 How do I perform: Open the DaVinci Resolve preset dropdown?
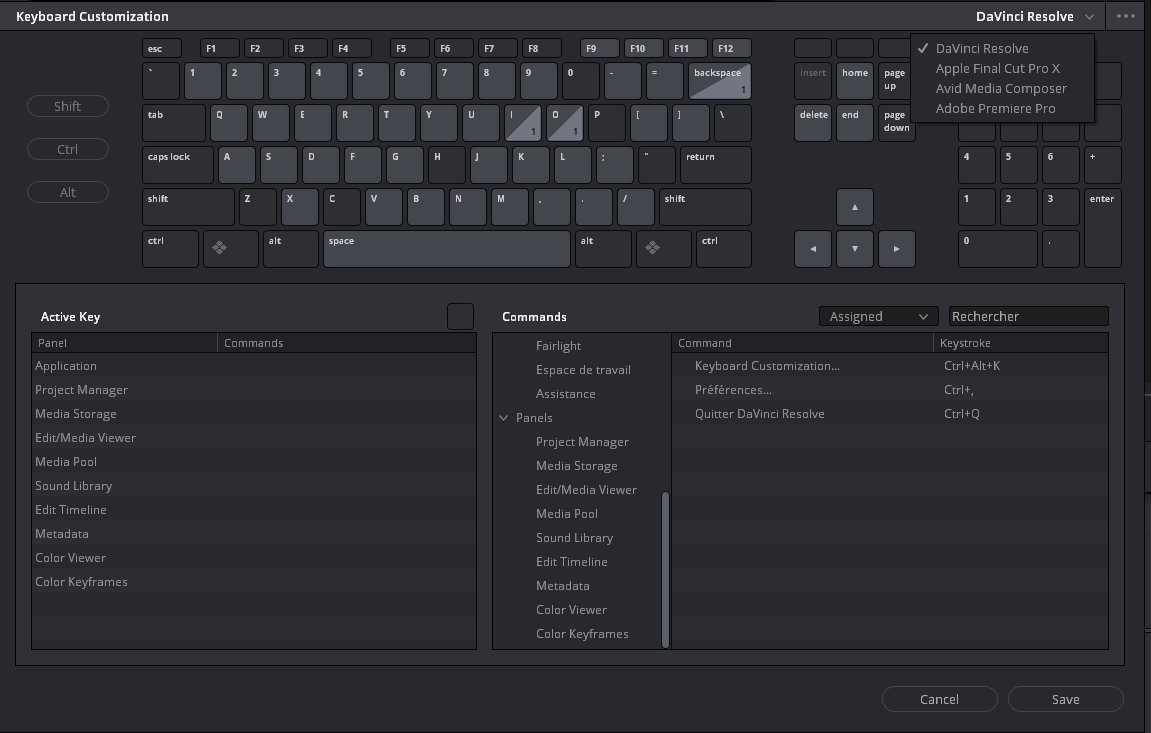(x=1034, y=16)
